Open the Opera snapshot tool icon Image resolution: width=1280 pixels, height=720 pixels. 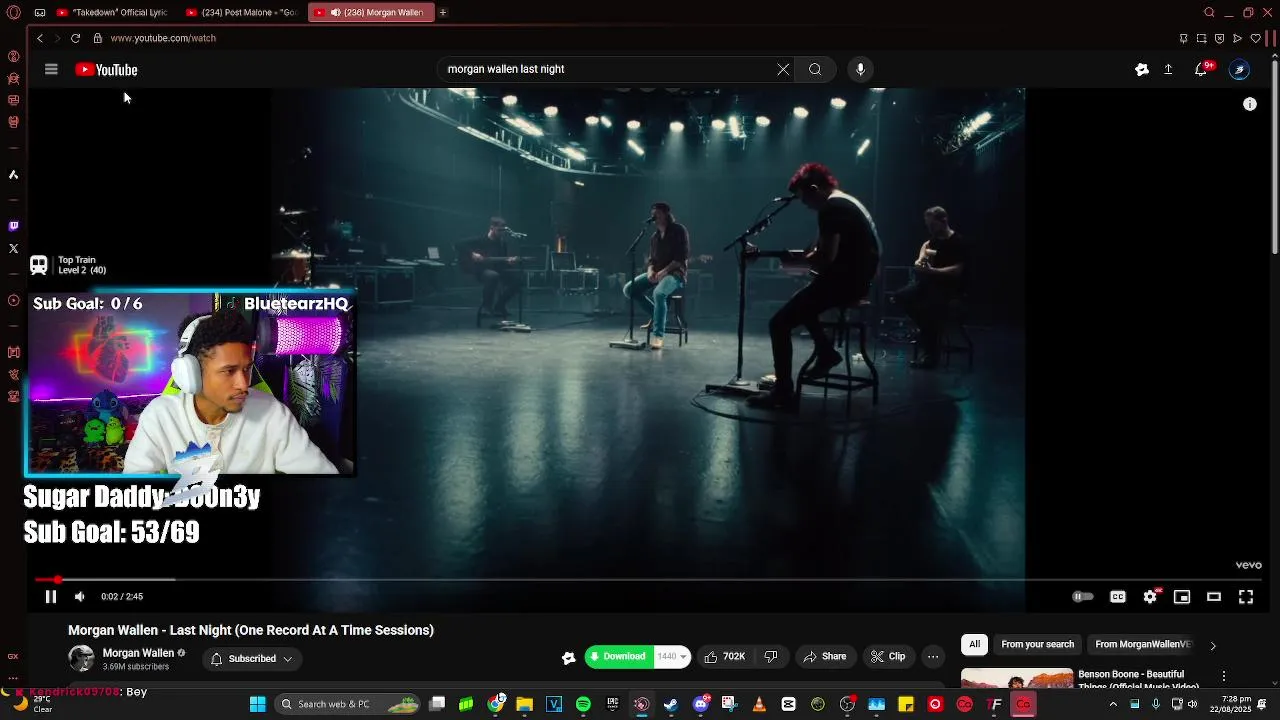click(x=1201, y=38)
